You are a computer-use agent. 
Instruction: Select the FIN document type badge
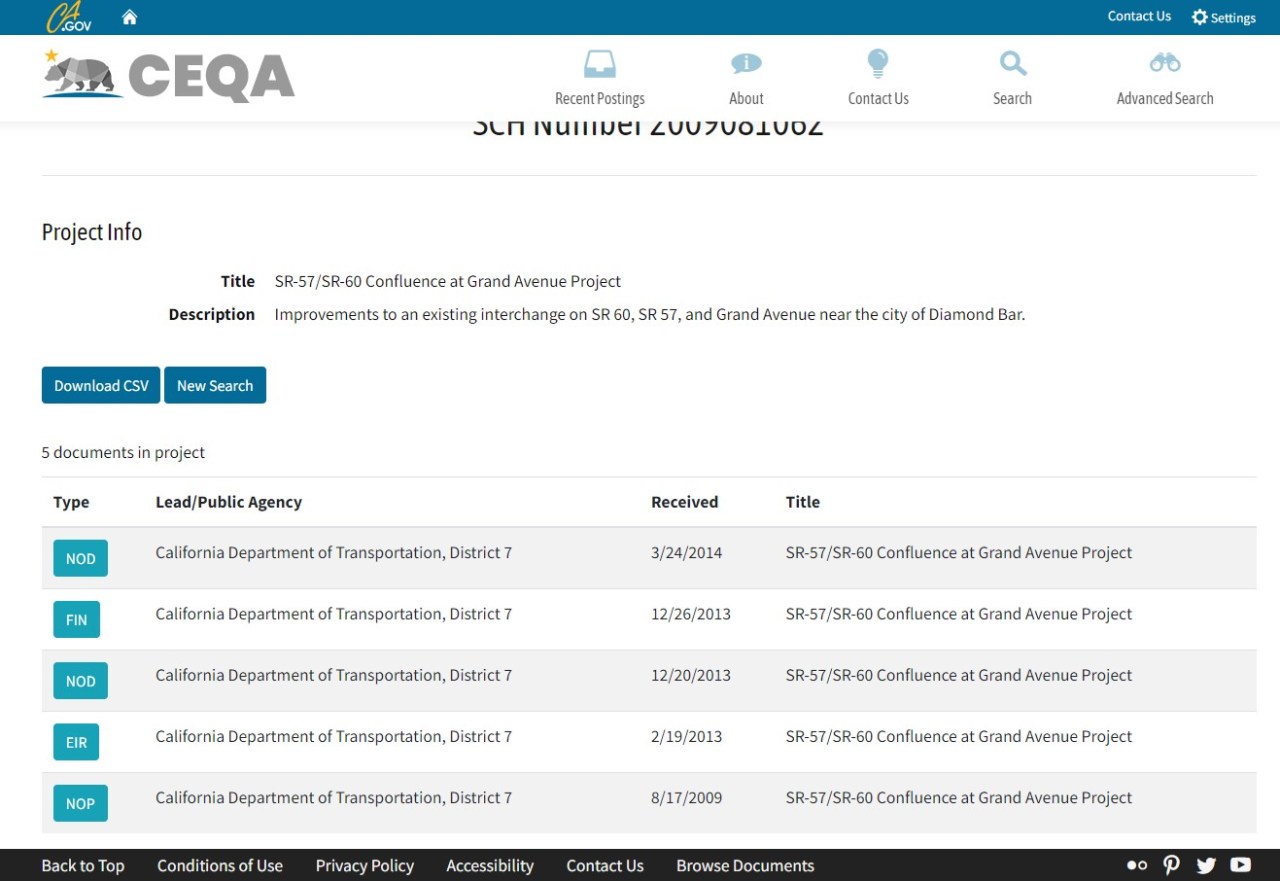coord(76,620)
